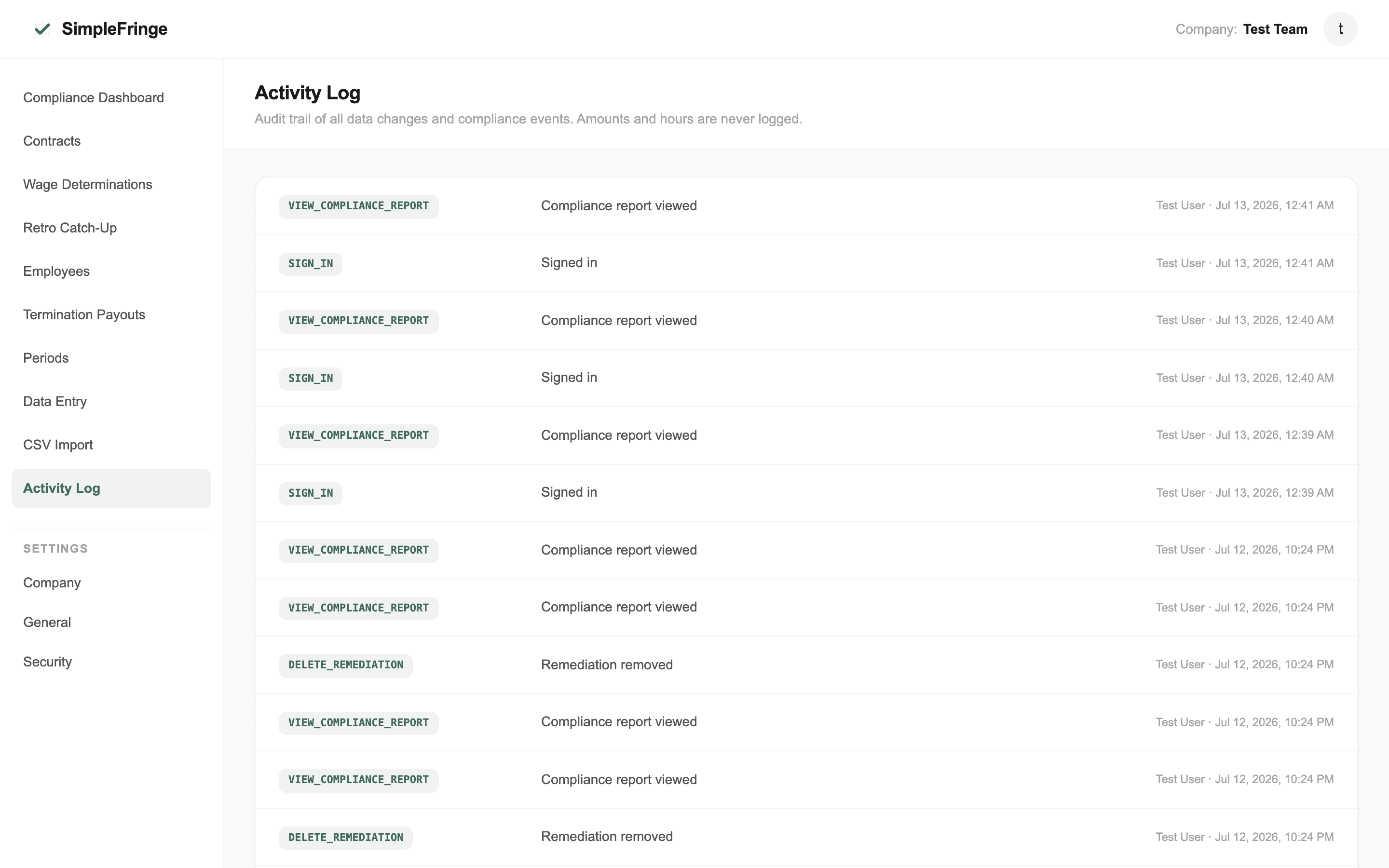Open the user avatar "t" menu

pos(1340,29)
